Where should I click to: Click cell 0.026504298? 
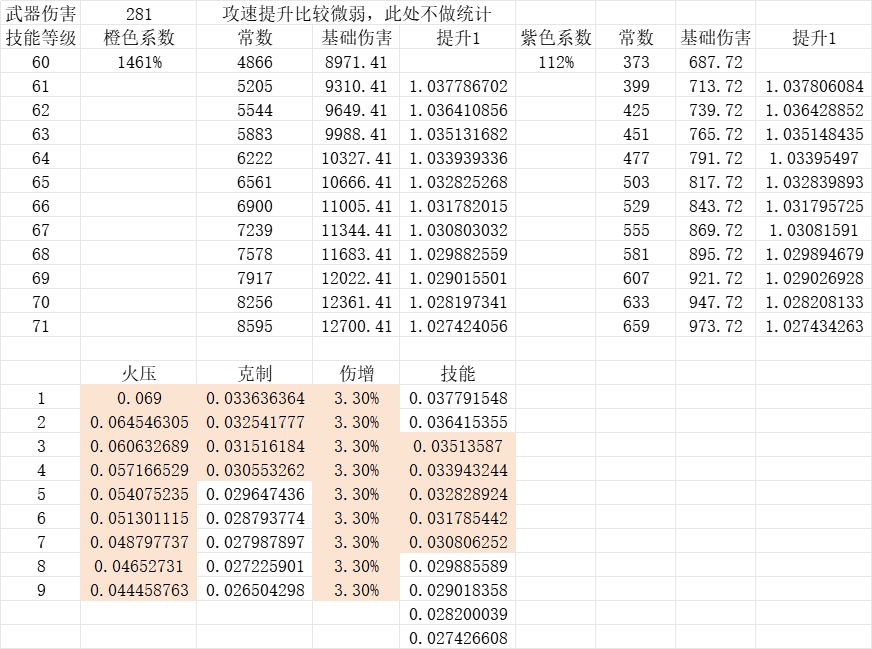pos(255,589)
